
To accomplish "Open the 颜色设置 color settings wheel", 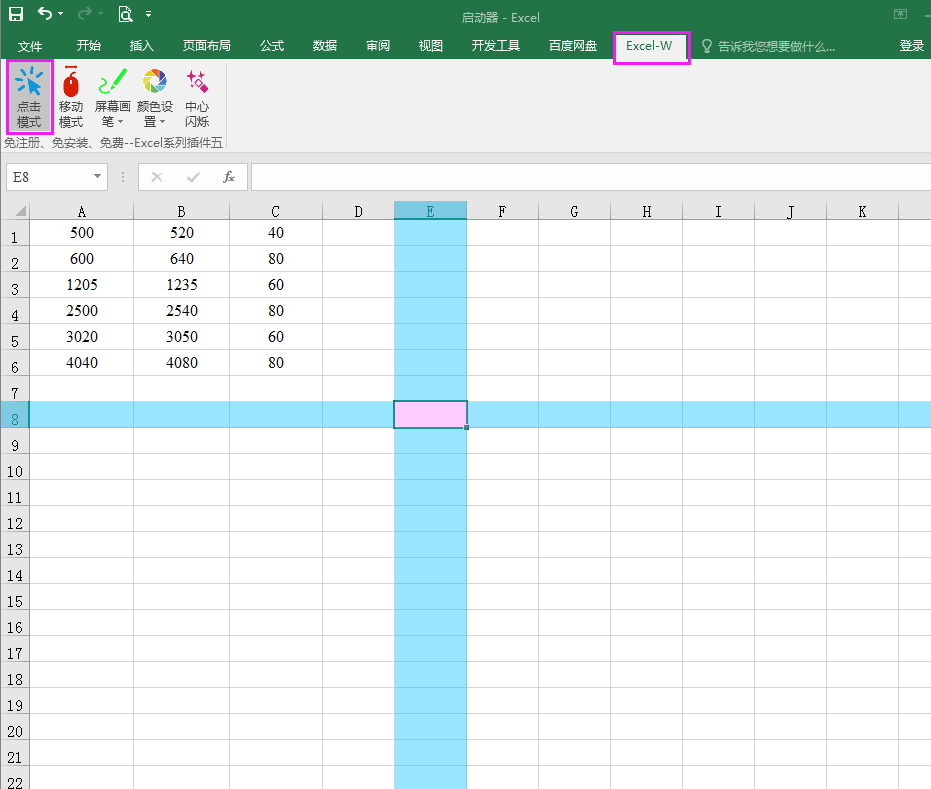I will [x=154, y=97].
